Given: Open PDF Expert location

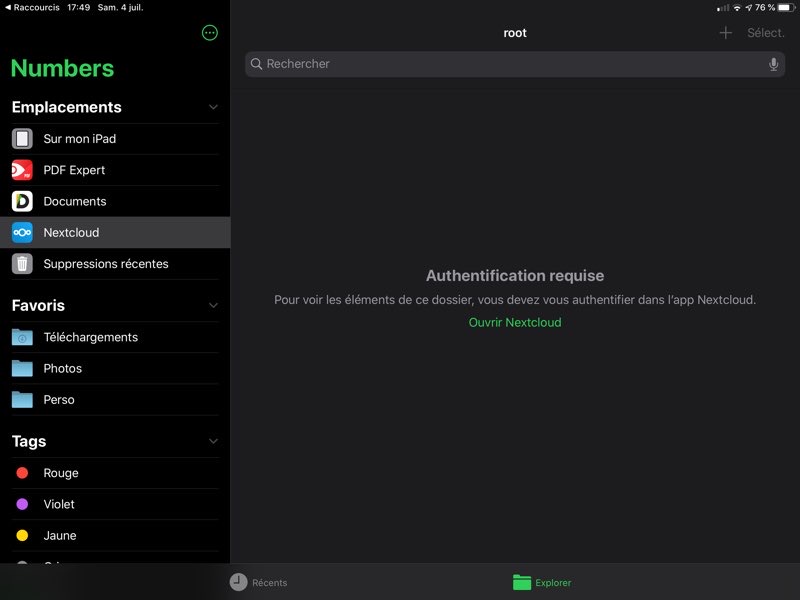Looking at the screenshot, I should point(74,170).
